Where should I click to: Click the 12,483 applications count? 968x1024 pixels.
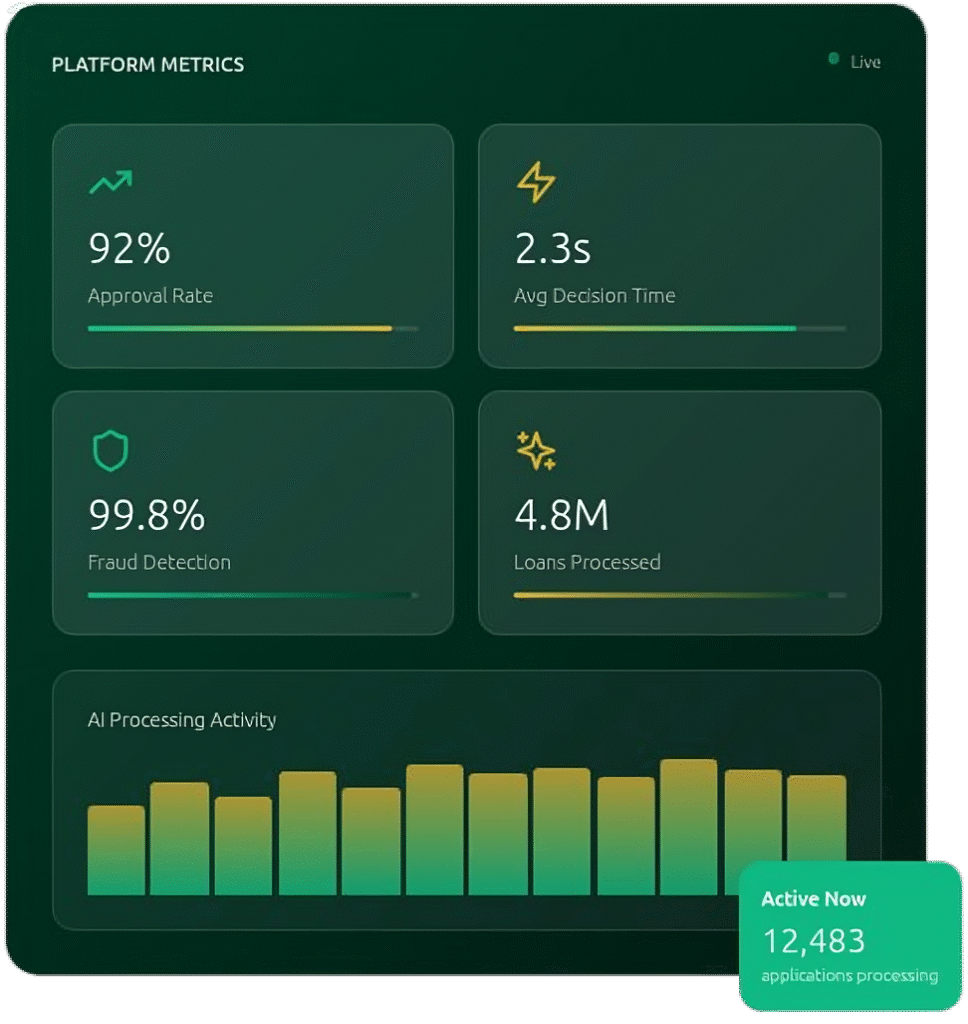coord(814,941)
